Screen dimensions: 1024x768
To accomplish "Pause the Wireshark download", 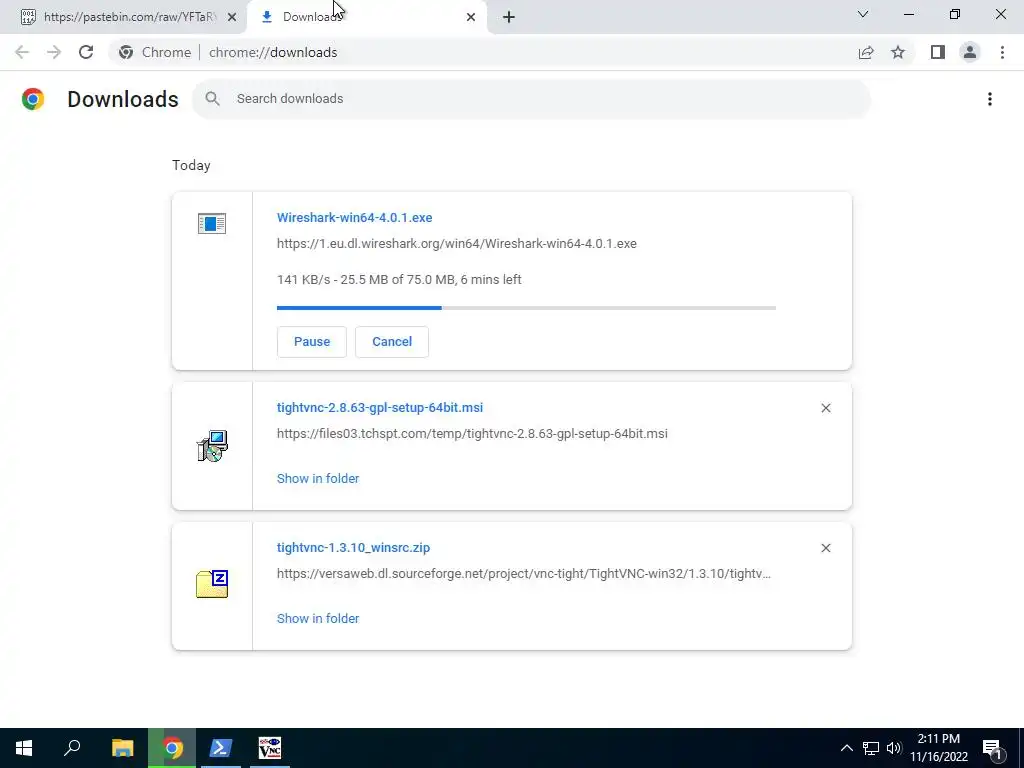I will [x=312, y=342].
